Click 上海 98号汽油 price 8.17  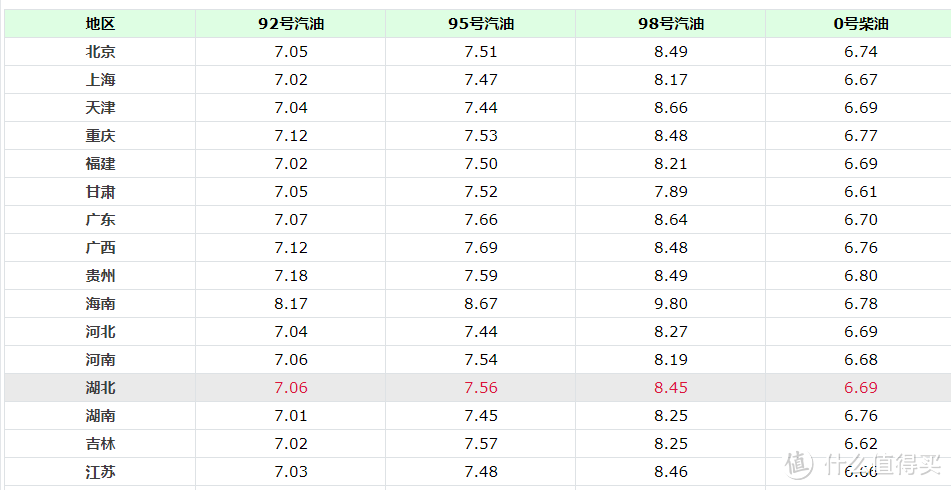tap(671, 79)
